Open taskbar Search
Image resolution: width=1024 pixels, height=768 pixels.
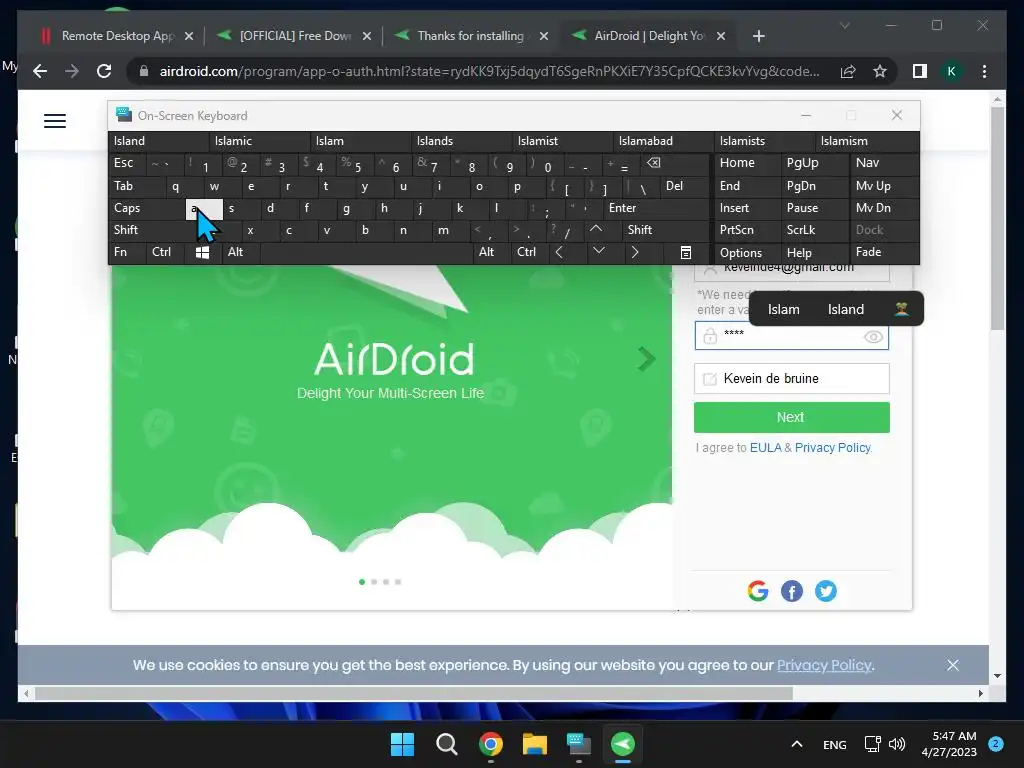coord(447,744)
